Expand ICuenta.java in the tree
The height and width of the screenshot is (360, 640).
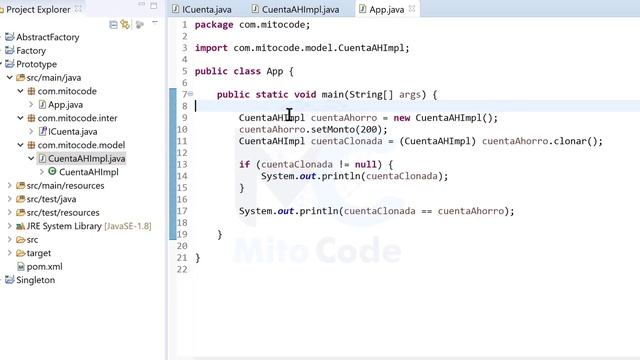31,131
